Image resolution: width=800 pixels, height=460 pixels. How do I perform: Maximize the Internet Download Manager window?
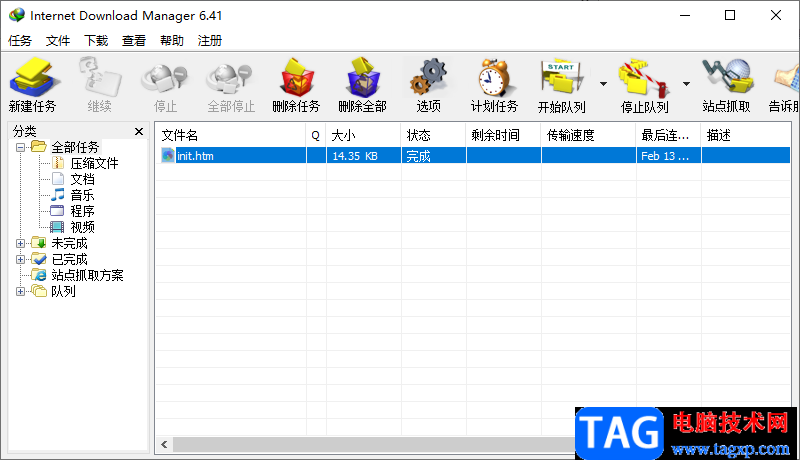pos(730,15)
